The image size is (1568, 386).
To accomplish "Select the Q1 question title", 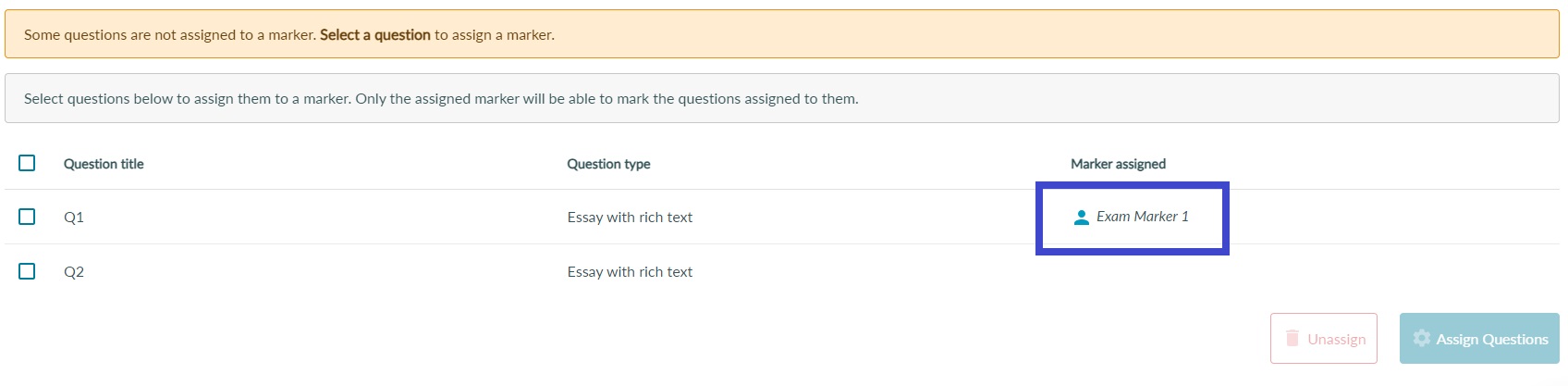I will (74, 218).
